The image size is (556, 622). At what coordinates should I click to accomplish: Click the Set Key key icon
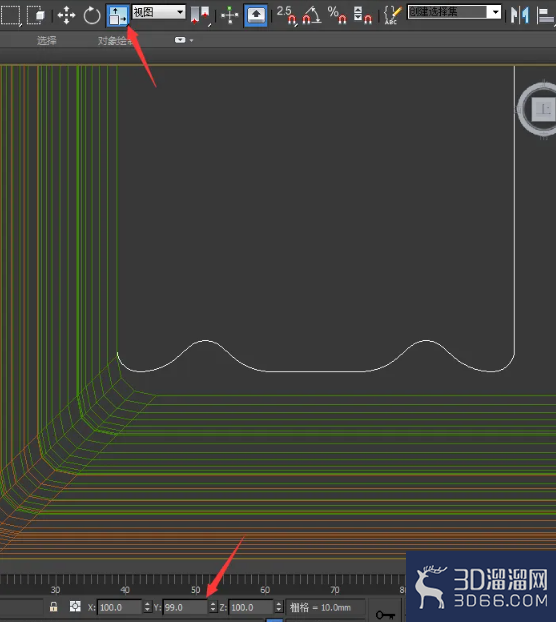385,615
